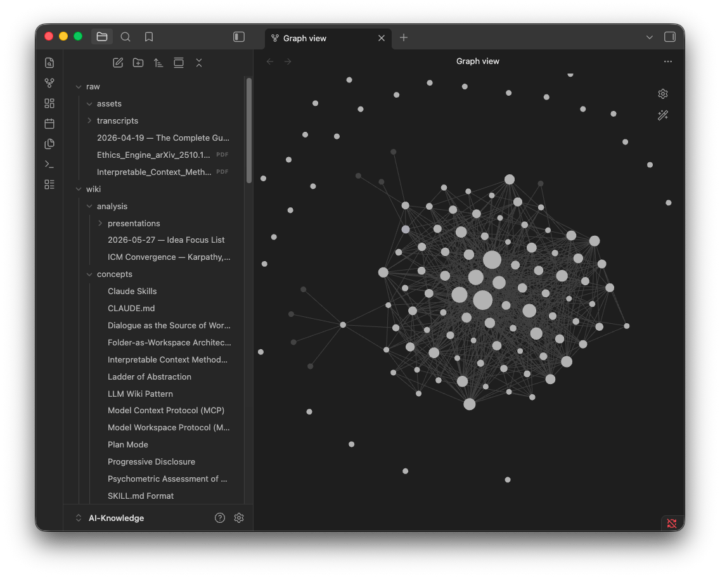Click the red sync status icon

click(672, 523)
